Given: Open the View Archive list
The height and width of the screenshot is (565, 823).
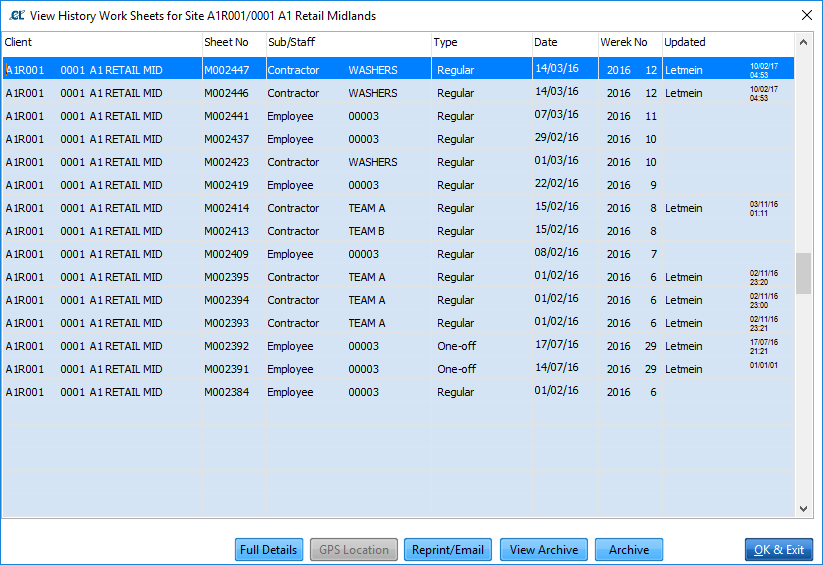Looking at the screenshot, I should click(x=544, y=550).
